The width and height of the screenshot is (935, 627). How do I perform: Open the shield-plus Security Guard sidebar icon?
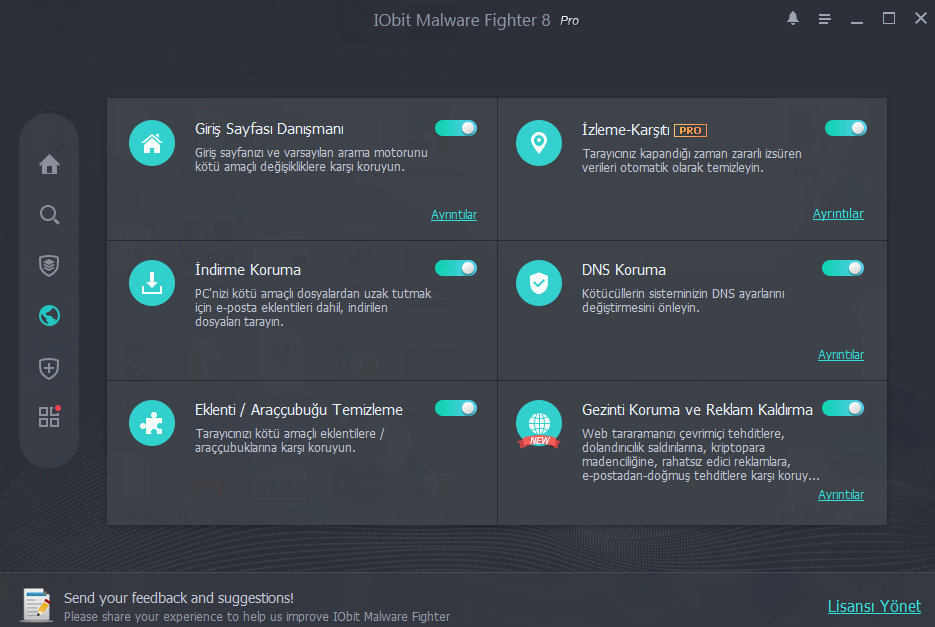point(49,368)
